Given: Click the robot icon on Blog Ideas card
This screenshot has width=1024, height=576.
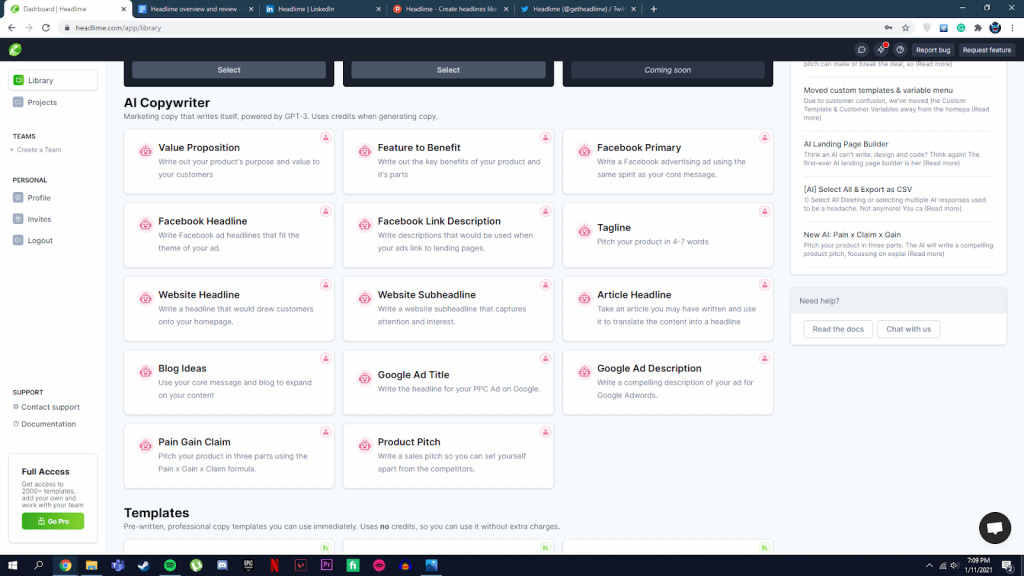Looking at the screenshot, I should [x=145, y=372].
